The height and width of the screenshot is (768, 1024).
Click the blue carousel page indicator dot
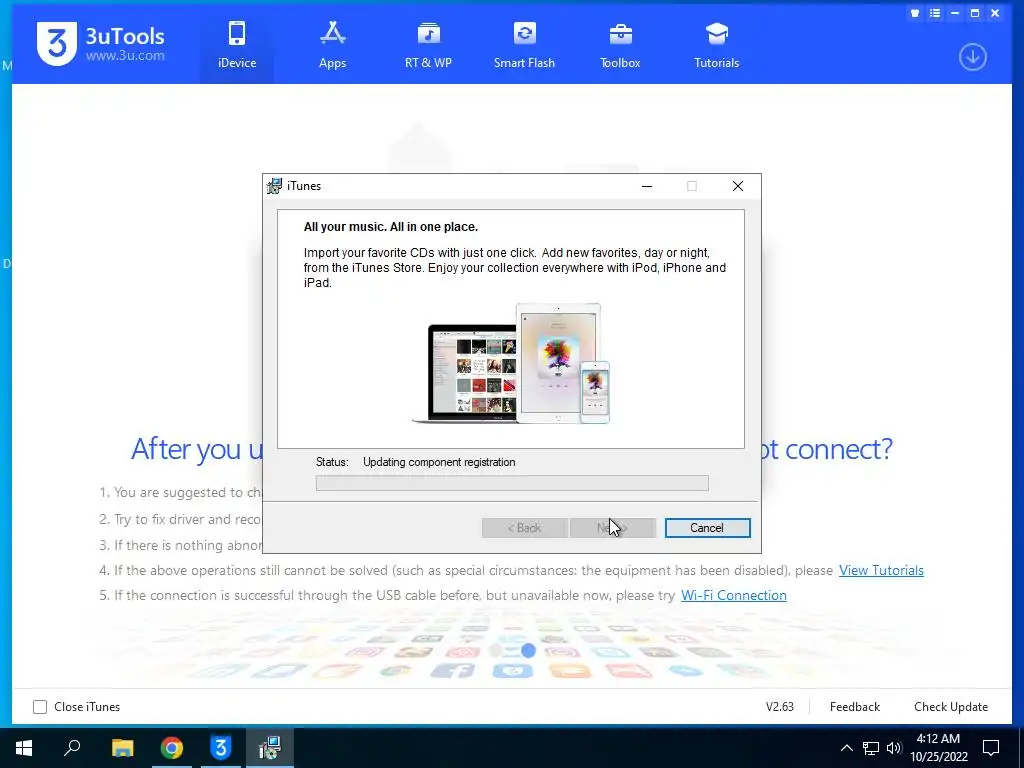click(x=528, y=650)
